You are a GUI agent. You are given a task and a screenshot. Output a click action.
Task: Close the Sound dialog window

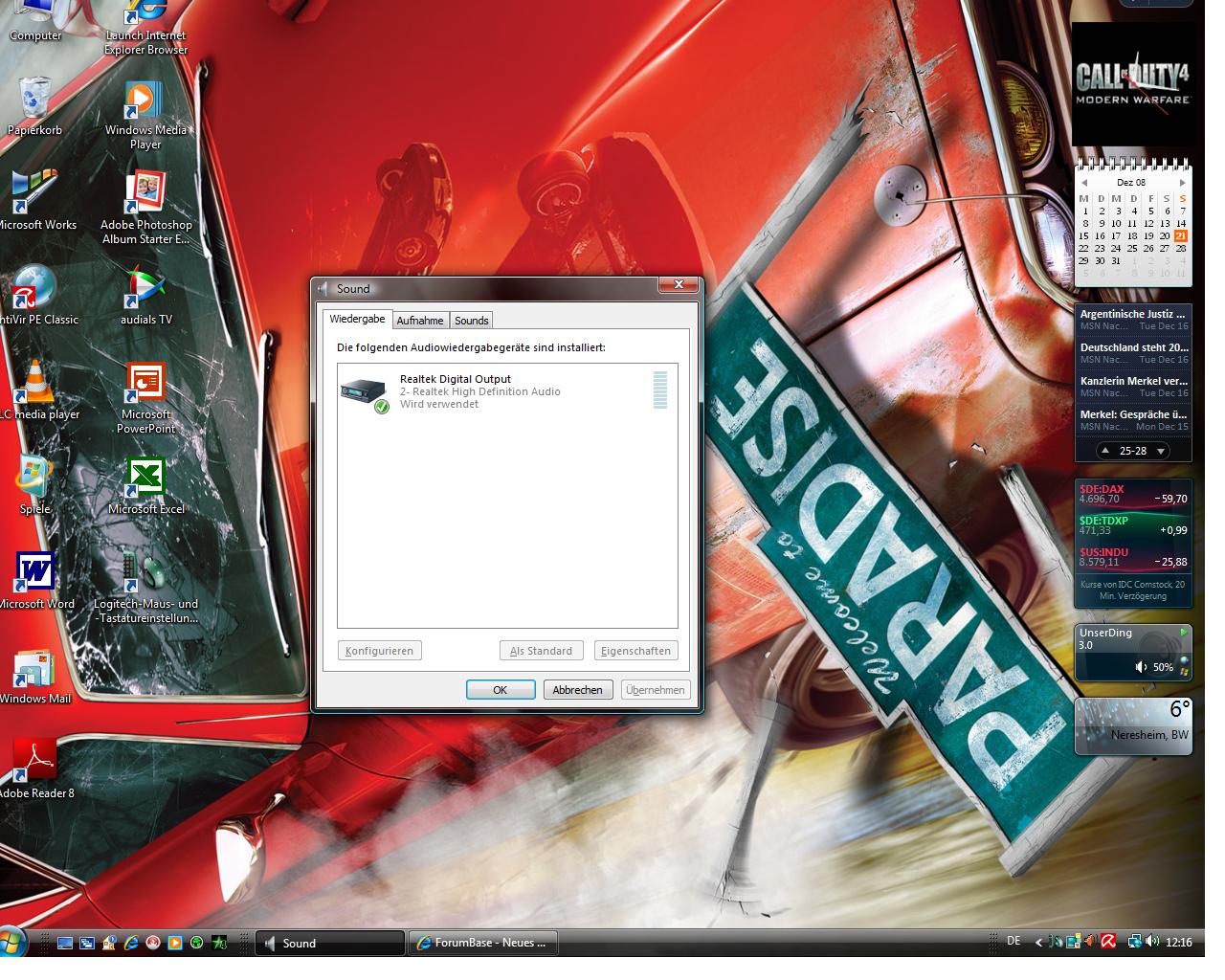(679, 285)
